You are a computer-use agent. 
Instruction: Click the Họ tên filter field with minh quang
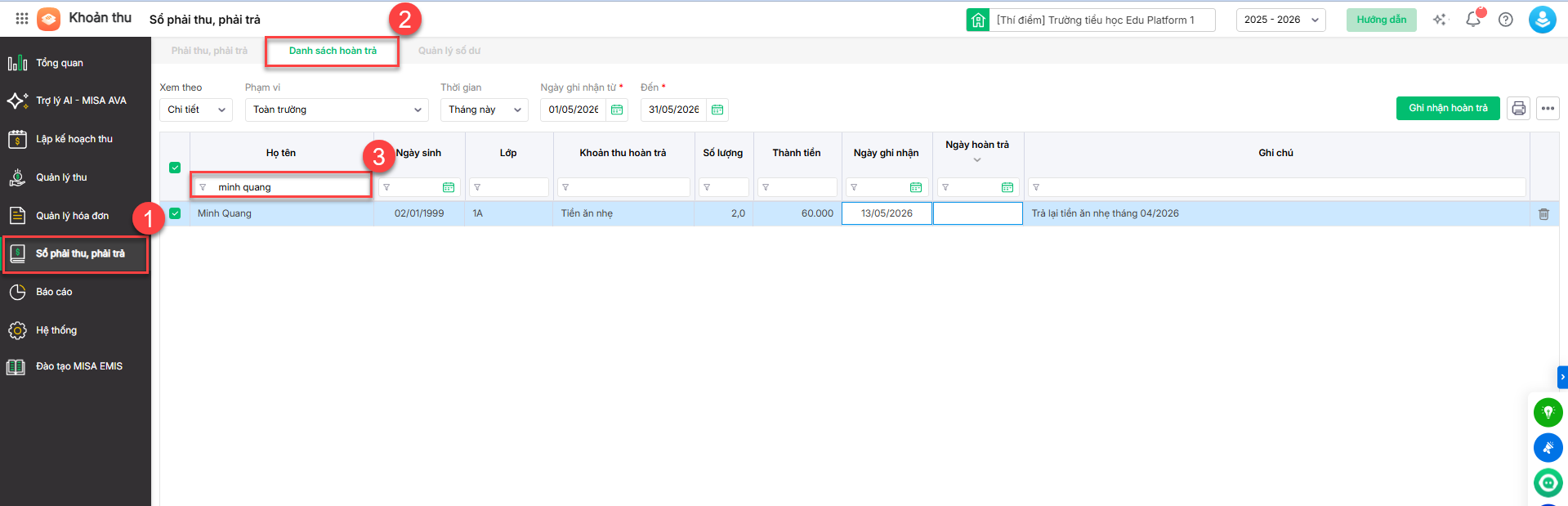pos(282,187)
